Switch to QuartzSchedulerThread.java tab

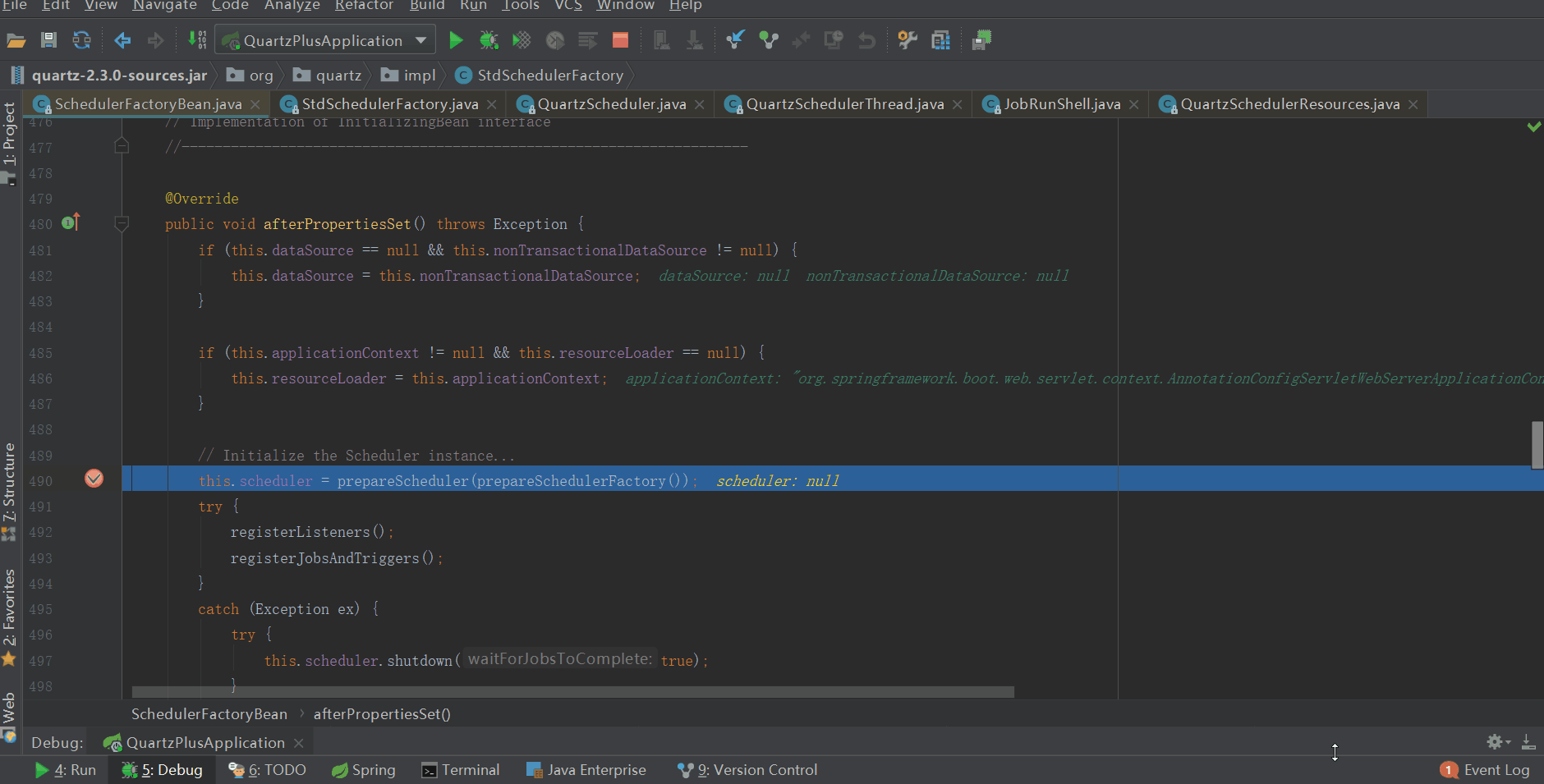845,104
